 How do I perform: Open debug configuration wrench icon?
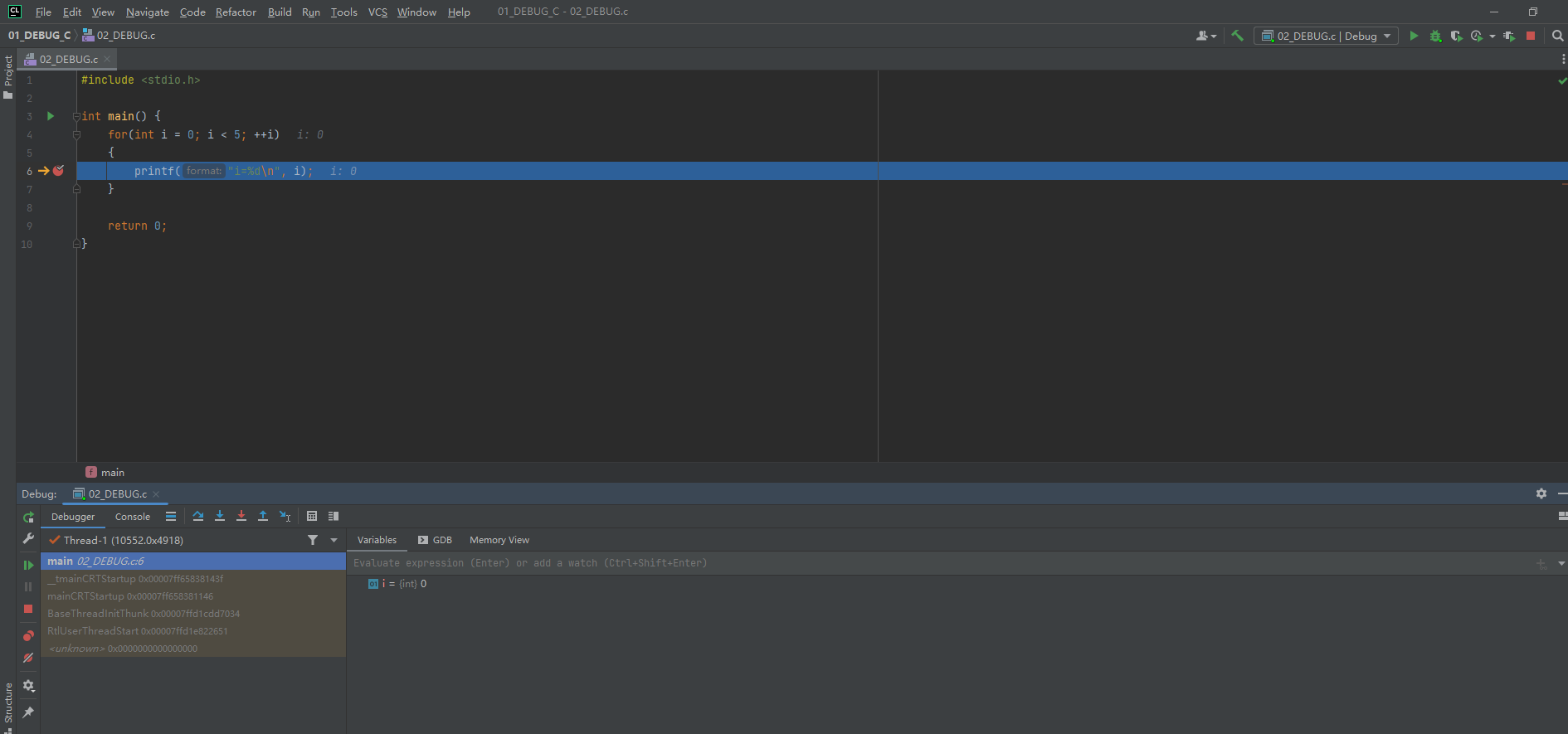click(28, 538)
